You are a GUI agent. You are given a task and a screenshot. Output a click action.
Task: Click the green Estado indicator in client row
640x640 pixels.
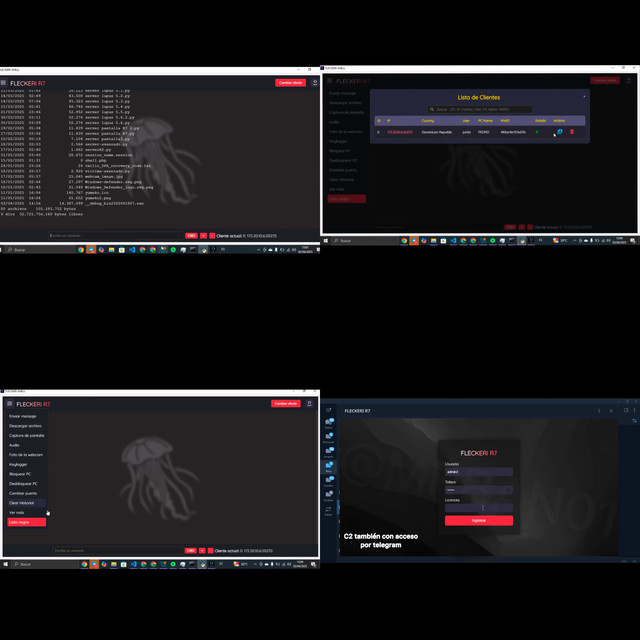point(537,132)
